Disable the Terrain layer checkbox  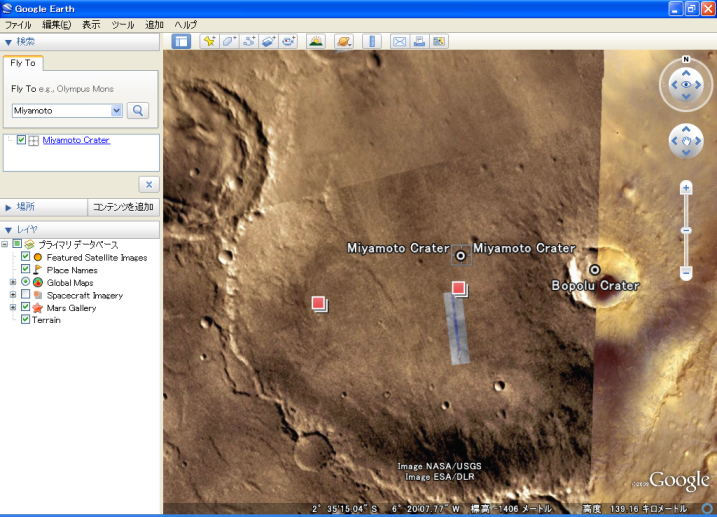[26, 320]
